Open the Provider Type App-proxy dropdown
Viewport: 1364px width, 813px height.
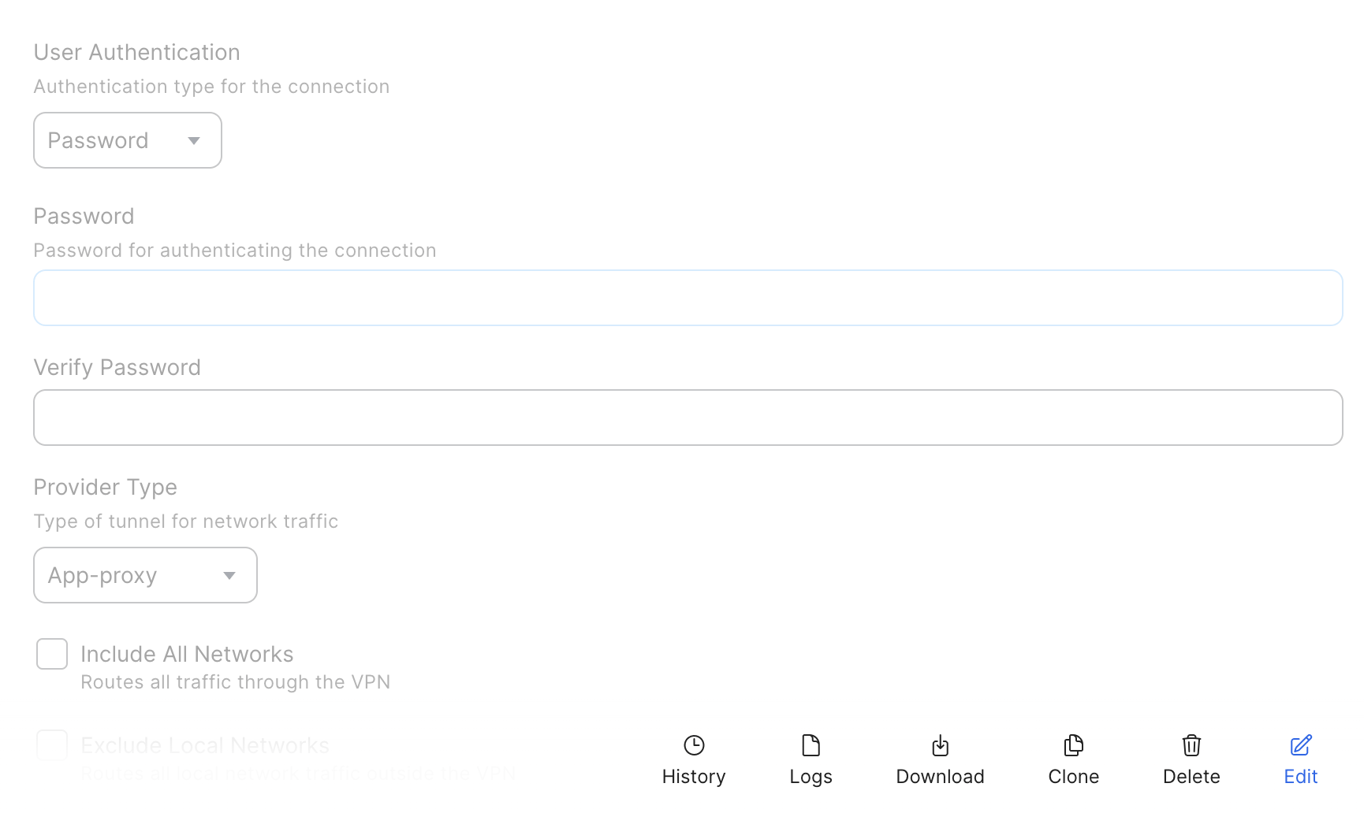[145, 575]
